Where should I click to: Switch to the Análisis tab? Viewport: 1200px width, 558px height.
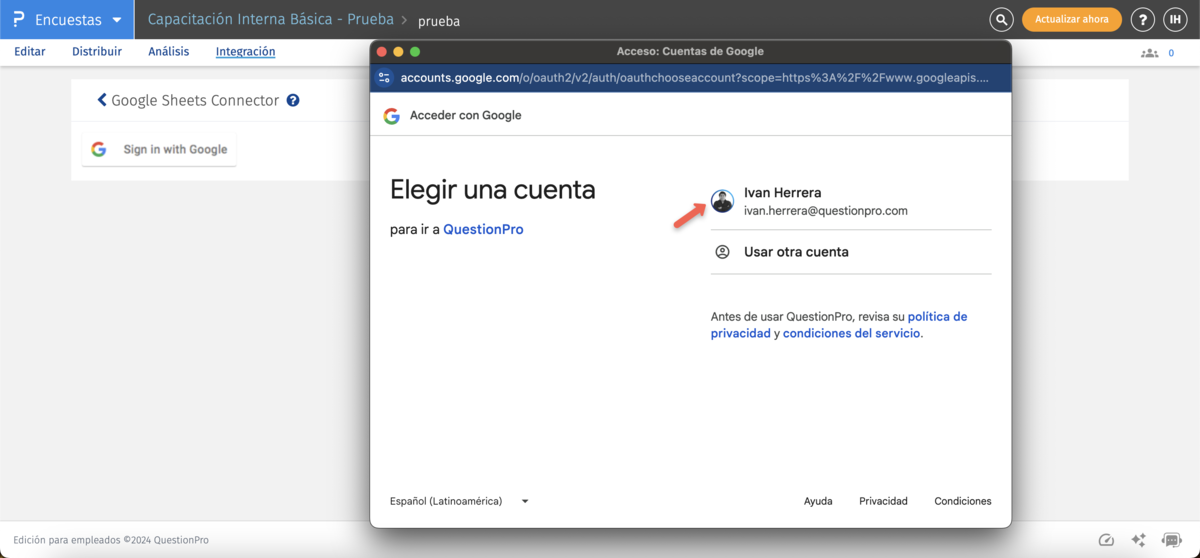[x=168, y=52]
